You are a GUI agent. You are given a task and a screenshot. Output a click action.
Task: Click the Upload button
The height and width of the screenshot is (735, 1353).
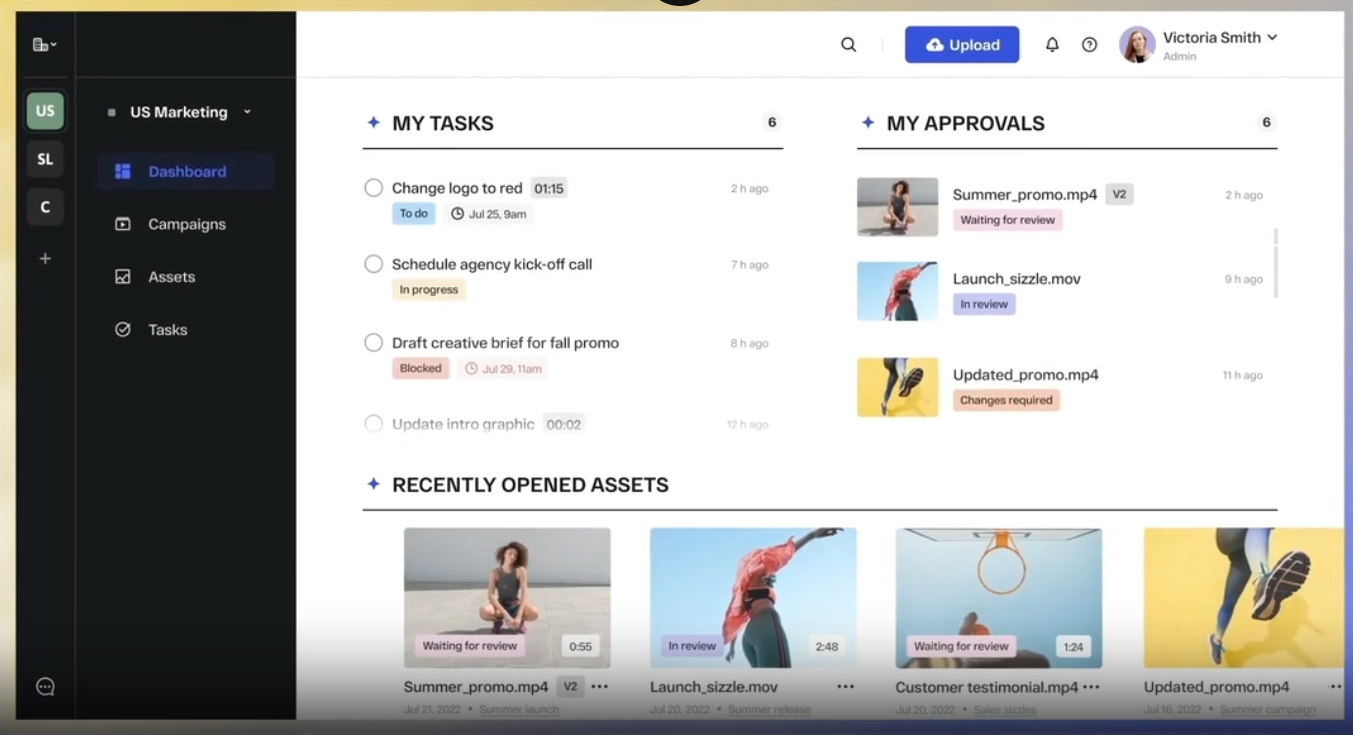tap(962, 45)
